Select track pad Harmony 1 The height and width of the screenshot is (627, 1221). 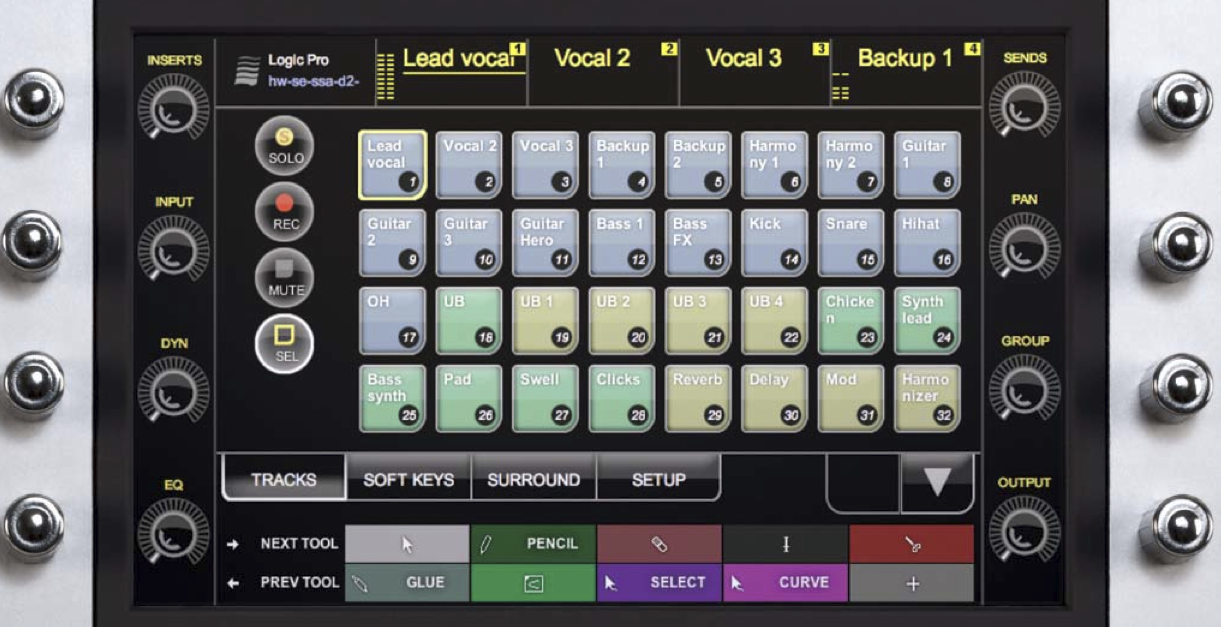click(775, 165)
